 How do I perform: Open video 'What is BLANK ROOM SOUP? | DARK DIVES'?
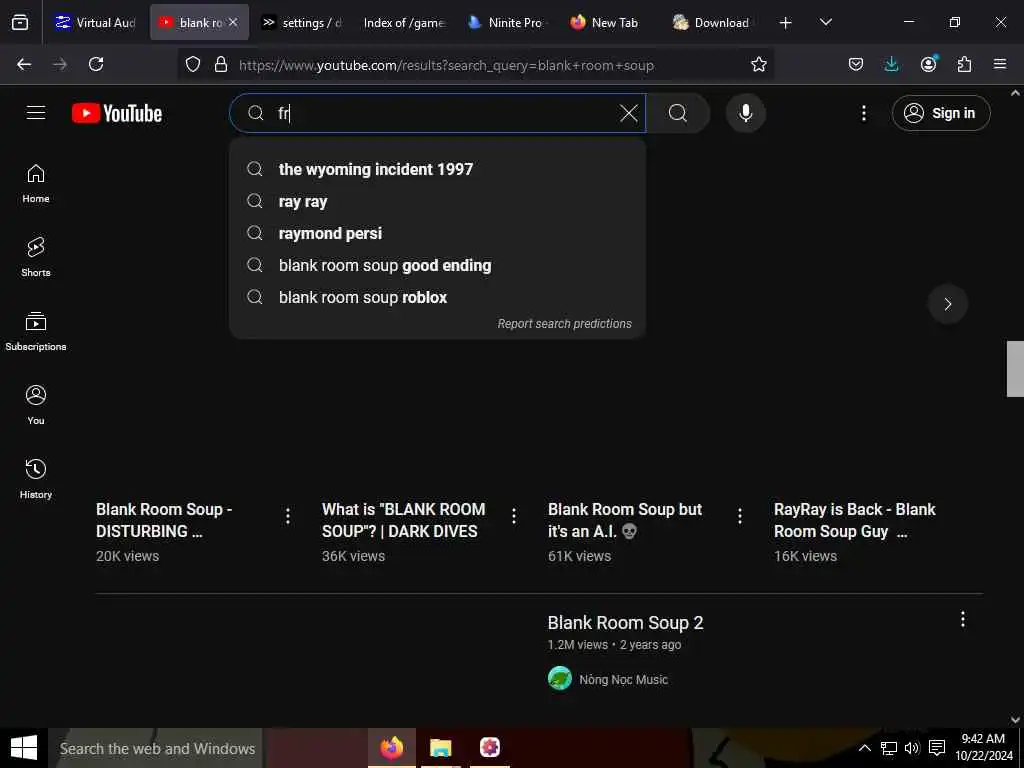(404, 520)
